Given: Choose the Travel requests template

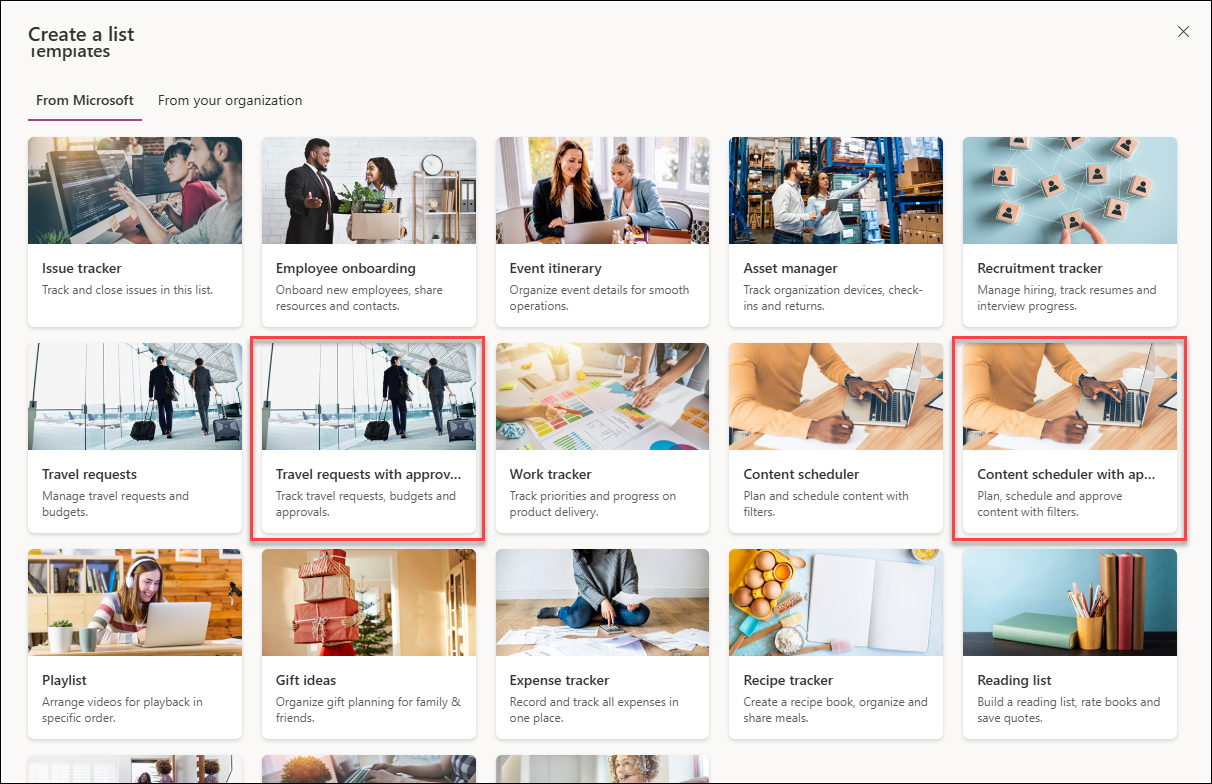Looking at the screenshot, I should [x=135, y=438].
